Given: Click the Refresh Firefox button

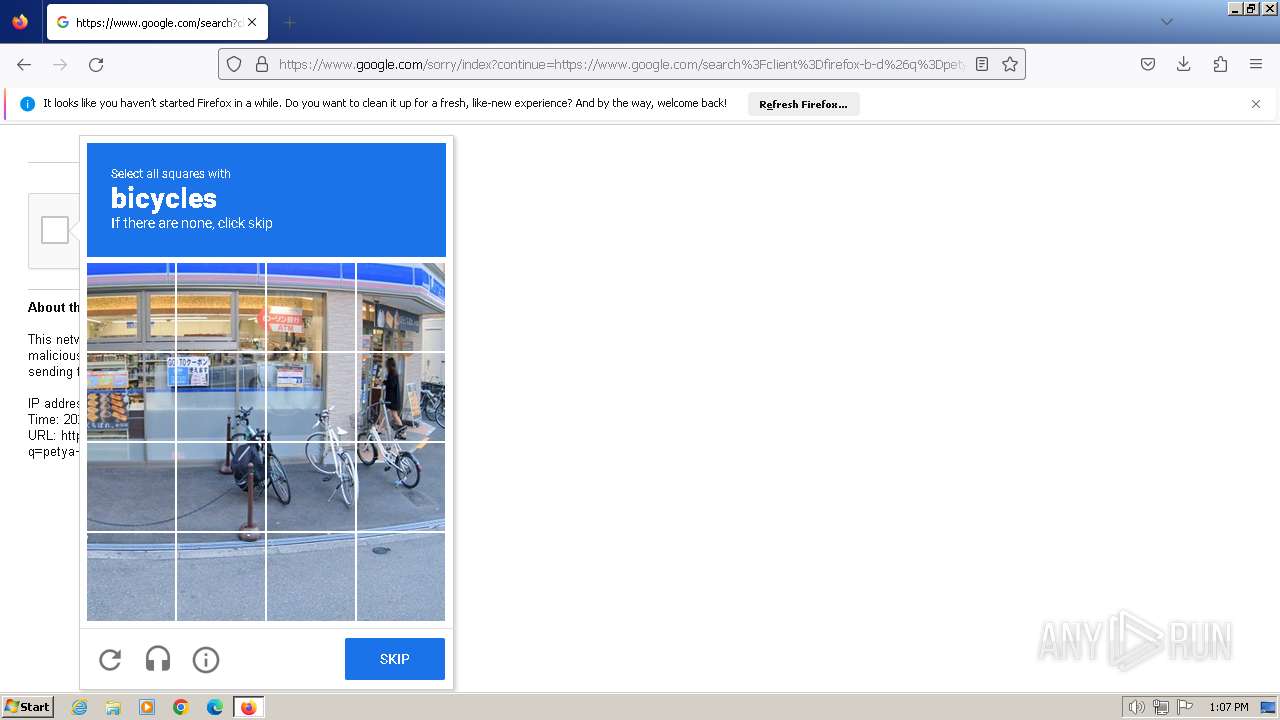Looking at the screenshot, I should (803, 104).
